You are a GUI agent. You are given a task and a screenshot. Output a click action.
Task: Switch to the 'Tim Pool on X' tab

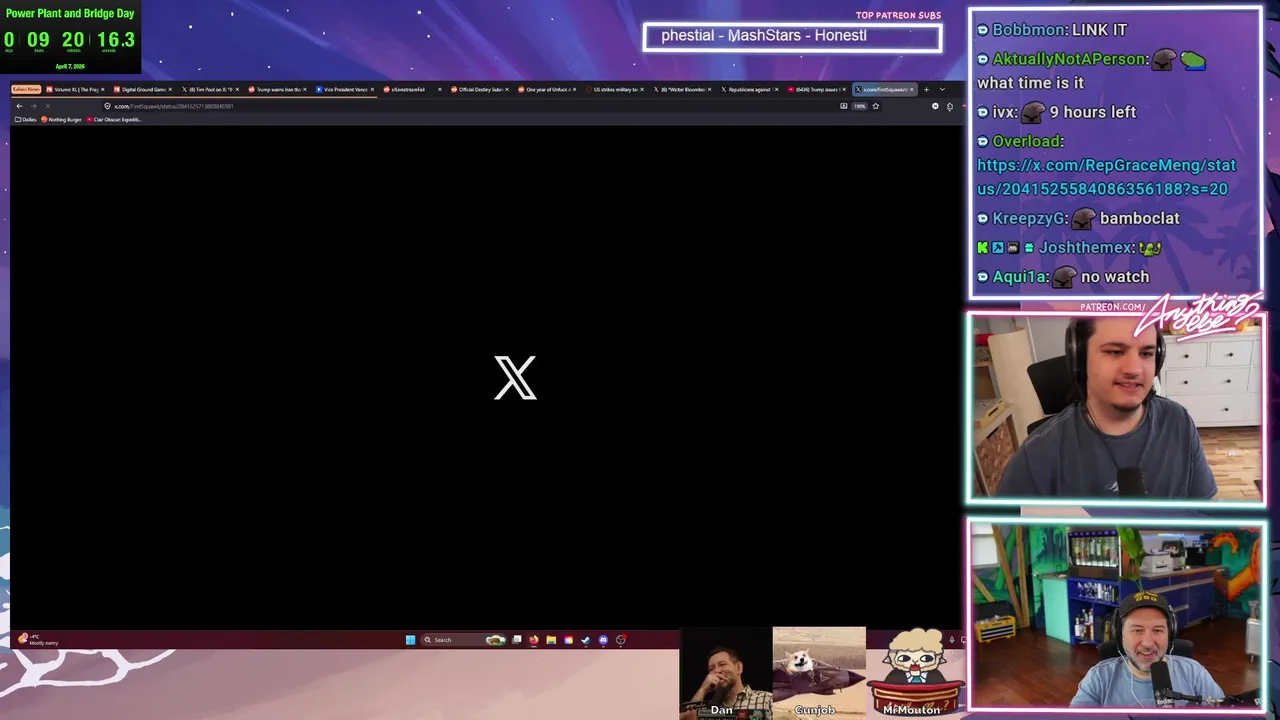pyautogui.click(x=210, y=89)
